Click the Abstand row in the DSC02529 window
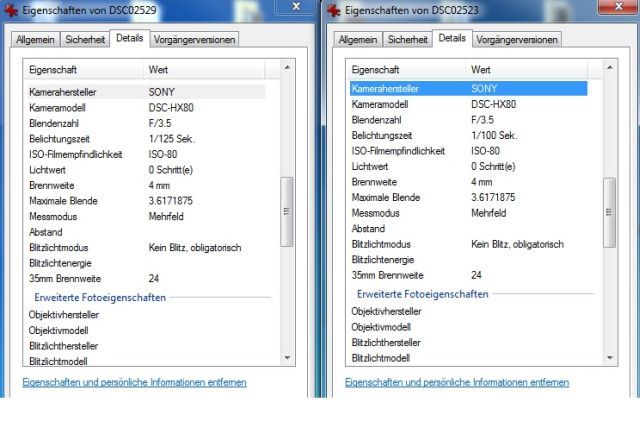The image size is (640, 427). coord(146,232)
